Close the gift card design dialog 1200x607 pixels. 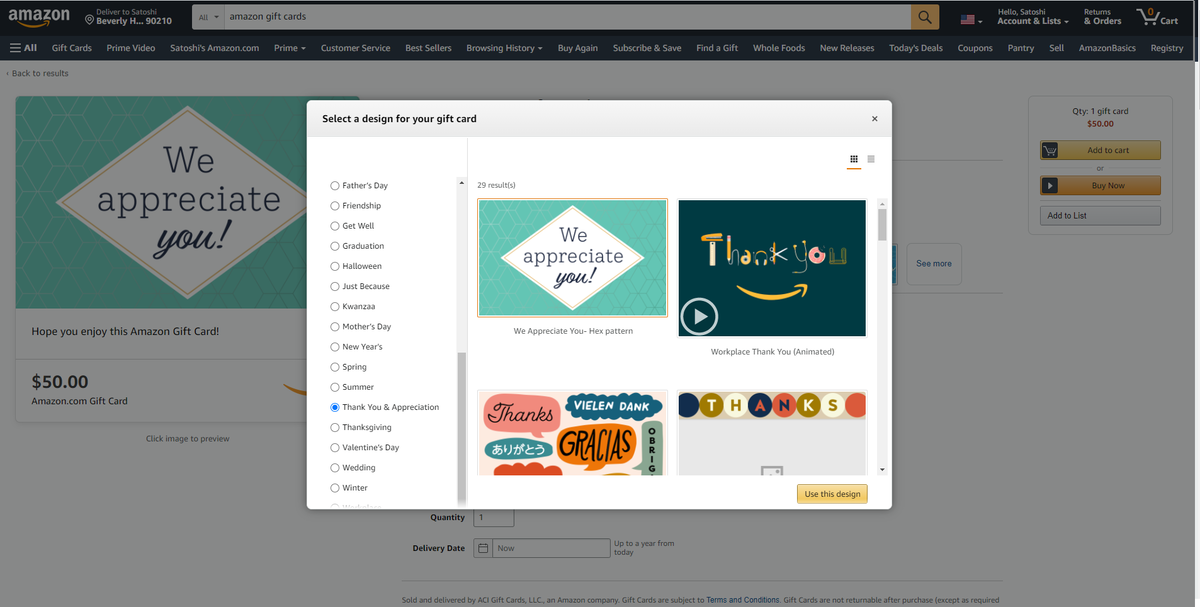click(874, 119)
